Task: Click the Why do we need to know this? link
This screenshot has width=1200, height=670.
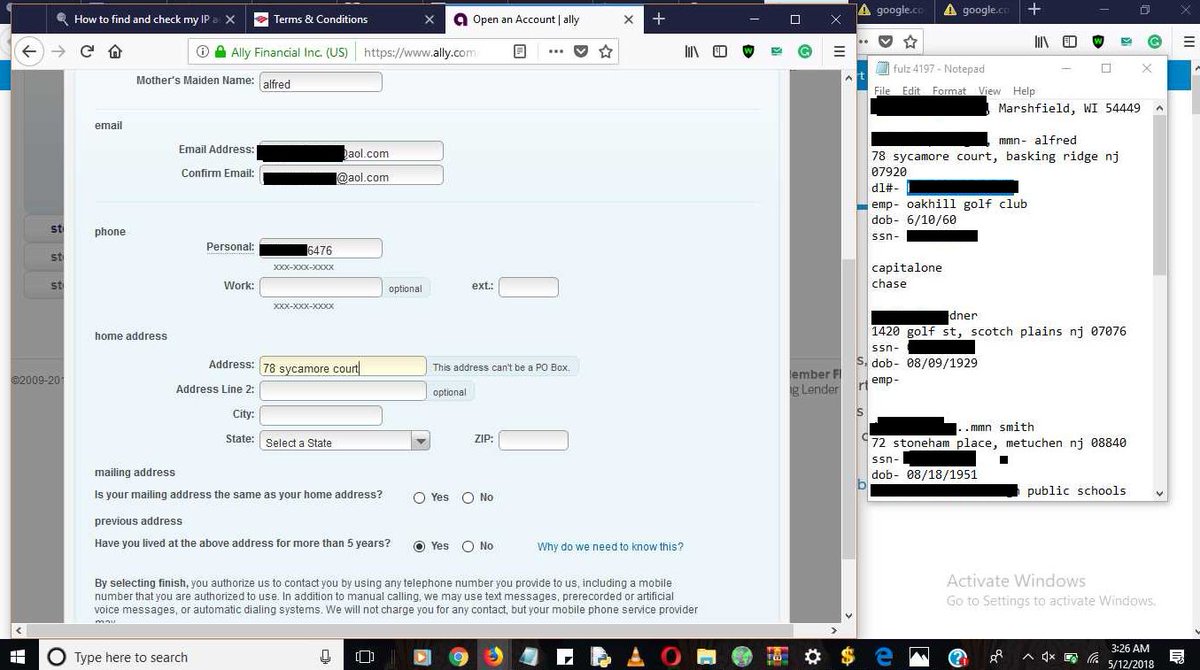Action: pyautogui.click(x=610, y=547)
